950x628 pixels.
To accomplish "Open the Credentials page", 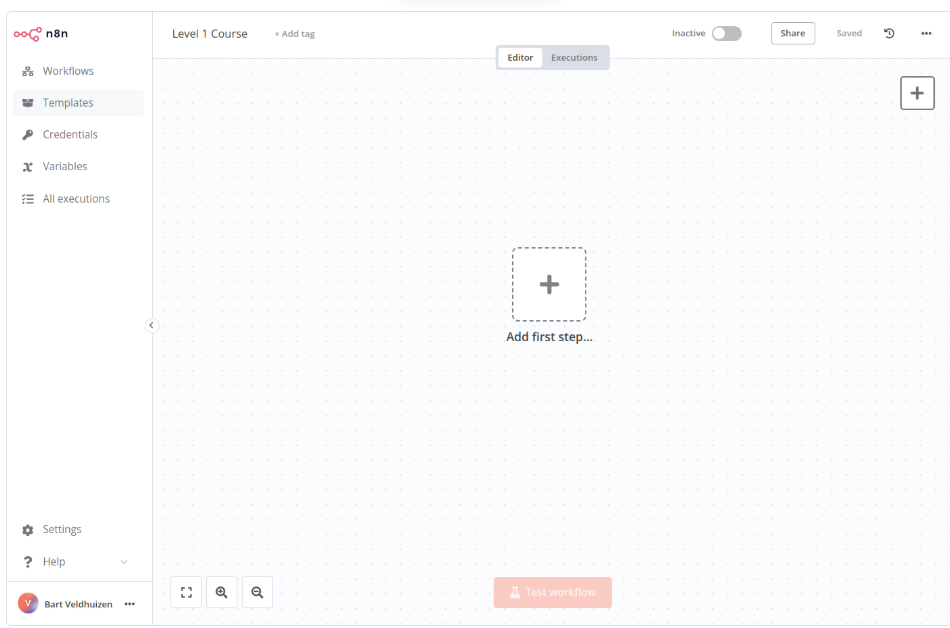I will tap(70, 134).
